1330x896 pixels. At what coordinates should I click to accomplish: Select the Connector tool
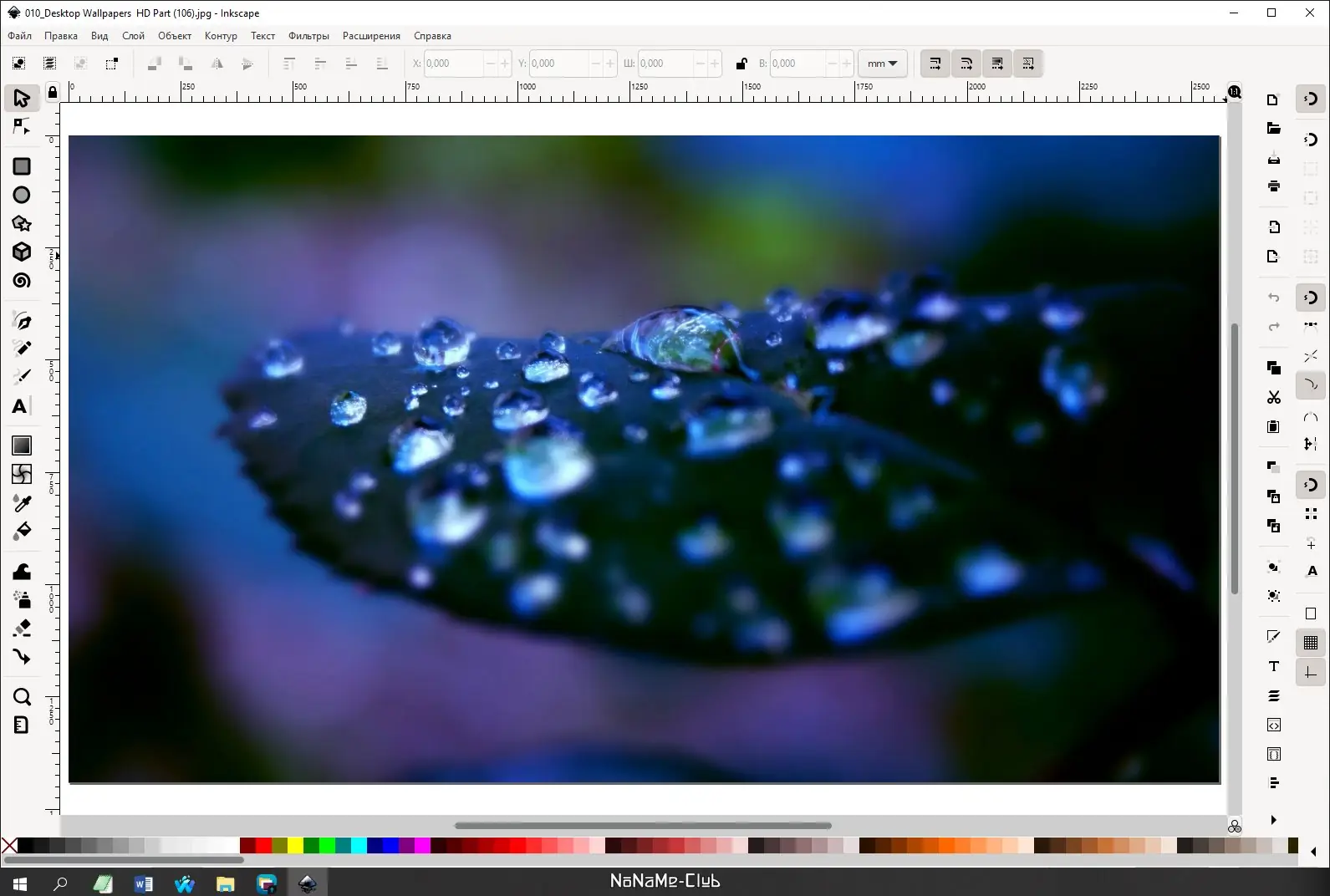tap(22, 656)
